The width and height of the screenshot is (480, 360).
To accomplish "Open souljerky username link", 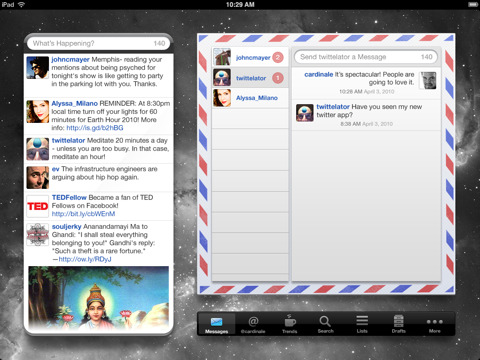I will click(66, 227).
